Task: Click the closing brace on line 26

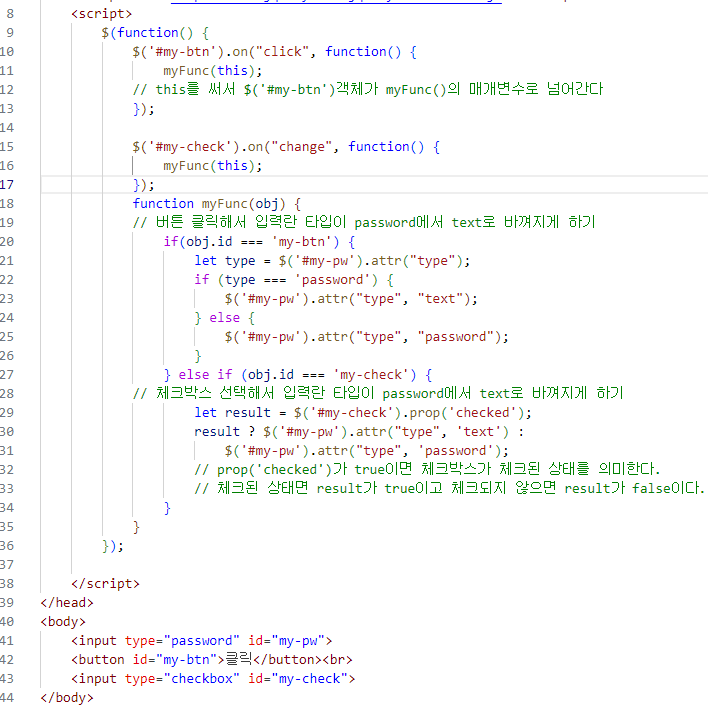Action: tap(198, 356)
